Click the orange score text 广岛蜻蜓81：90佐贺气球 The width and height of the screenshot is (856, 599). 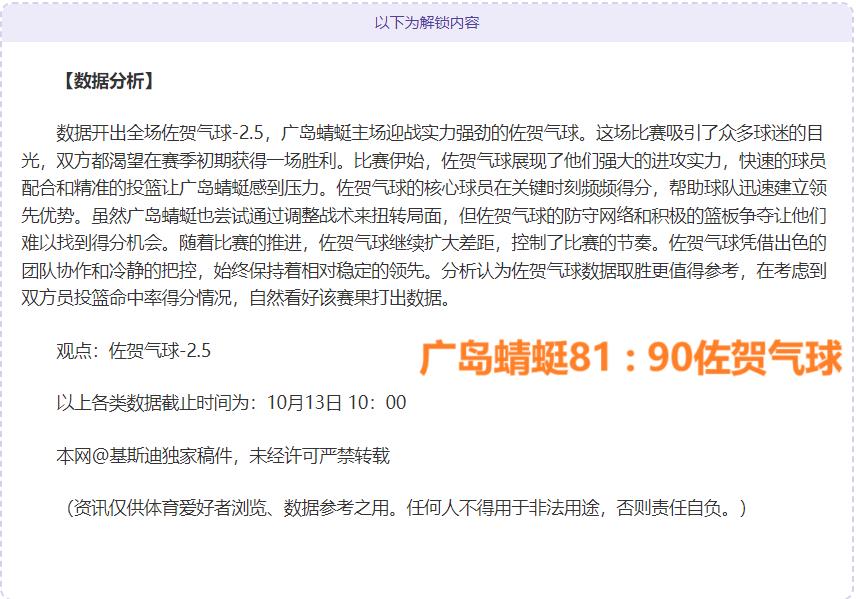[x=631, y=358]
